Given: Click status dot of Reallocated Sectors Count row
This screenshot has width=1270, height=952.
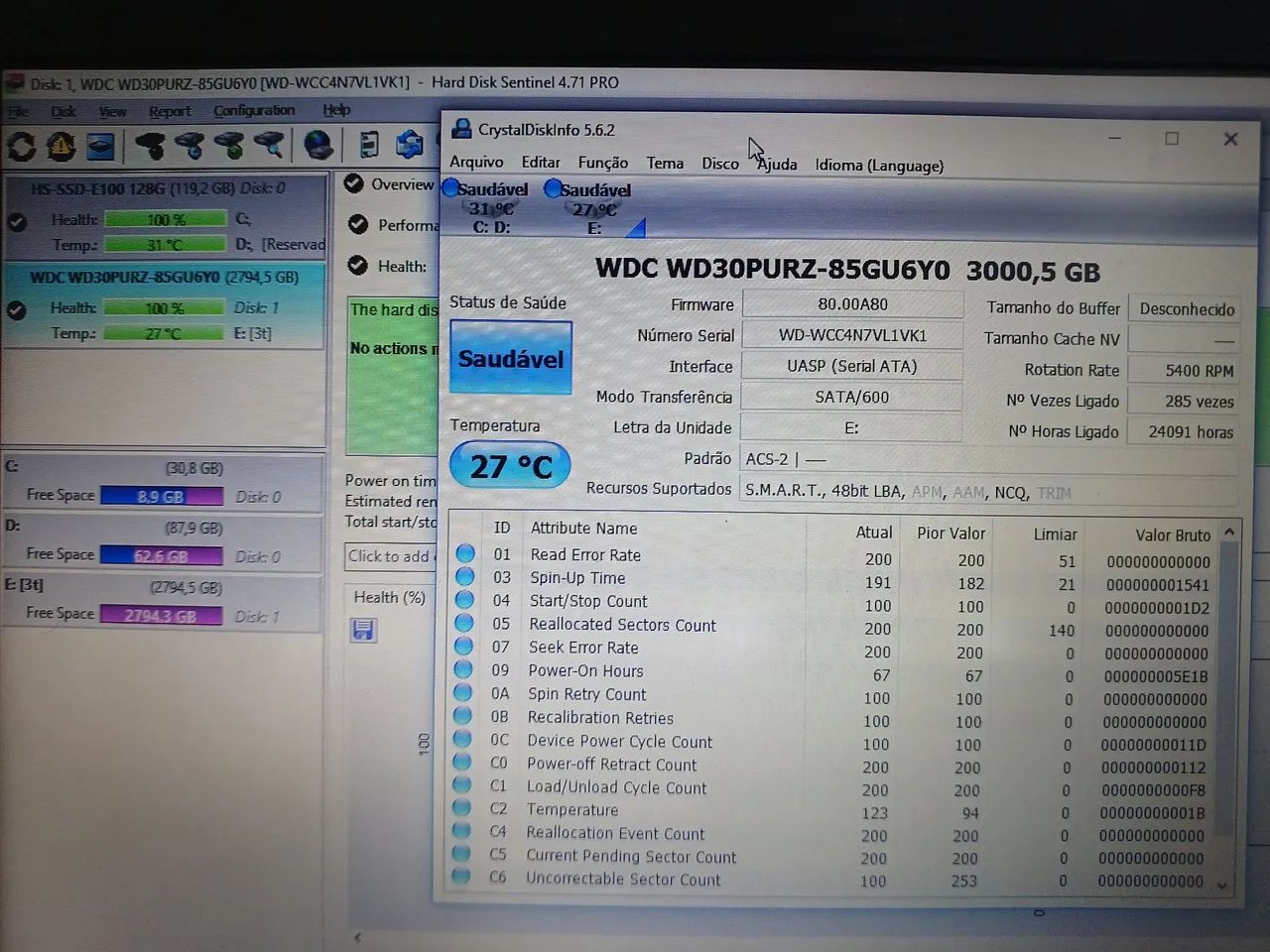Looking at the screenshot, I should click(x=463, y=624).
